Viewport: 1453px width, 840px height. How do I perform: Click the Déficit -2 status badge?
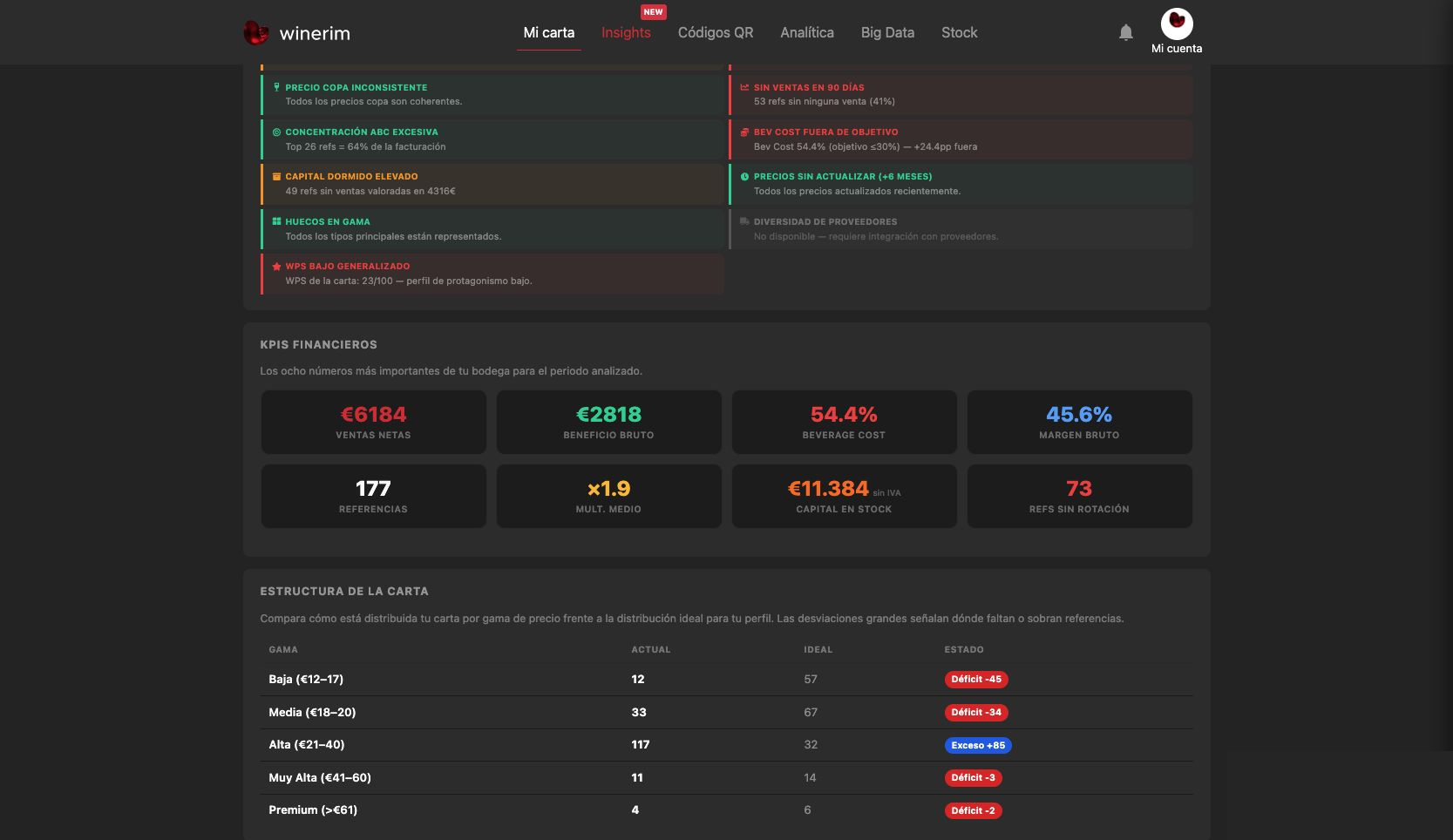coord(973,810)
